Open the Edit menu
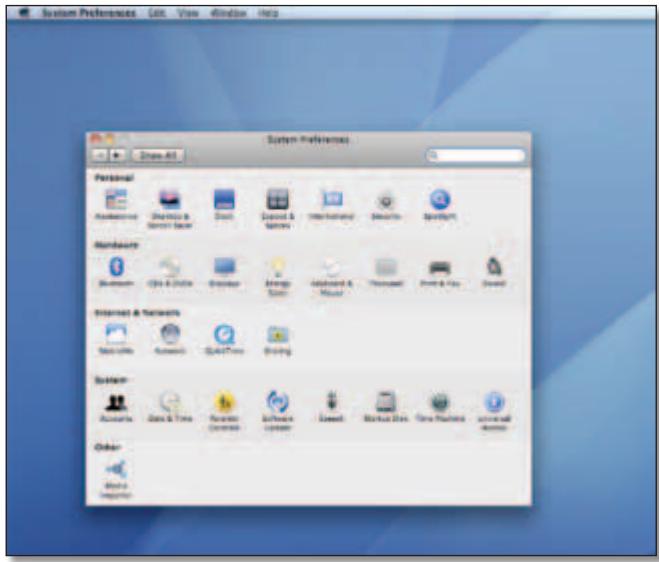Viewport: 659px width, 562px height. (x=157, y=13)
